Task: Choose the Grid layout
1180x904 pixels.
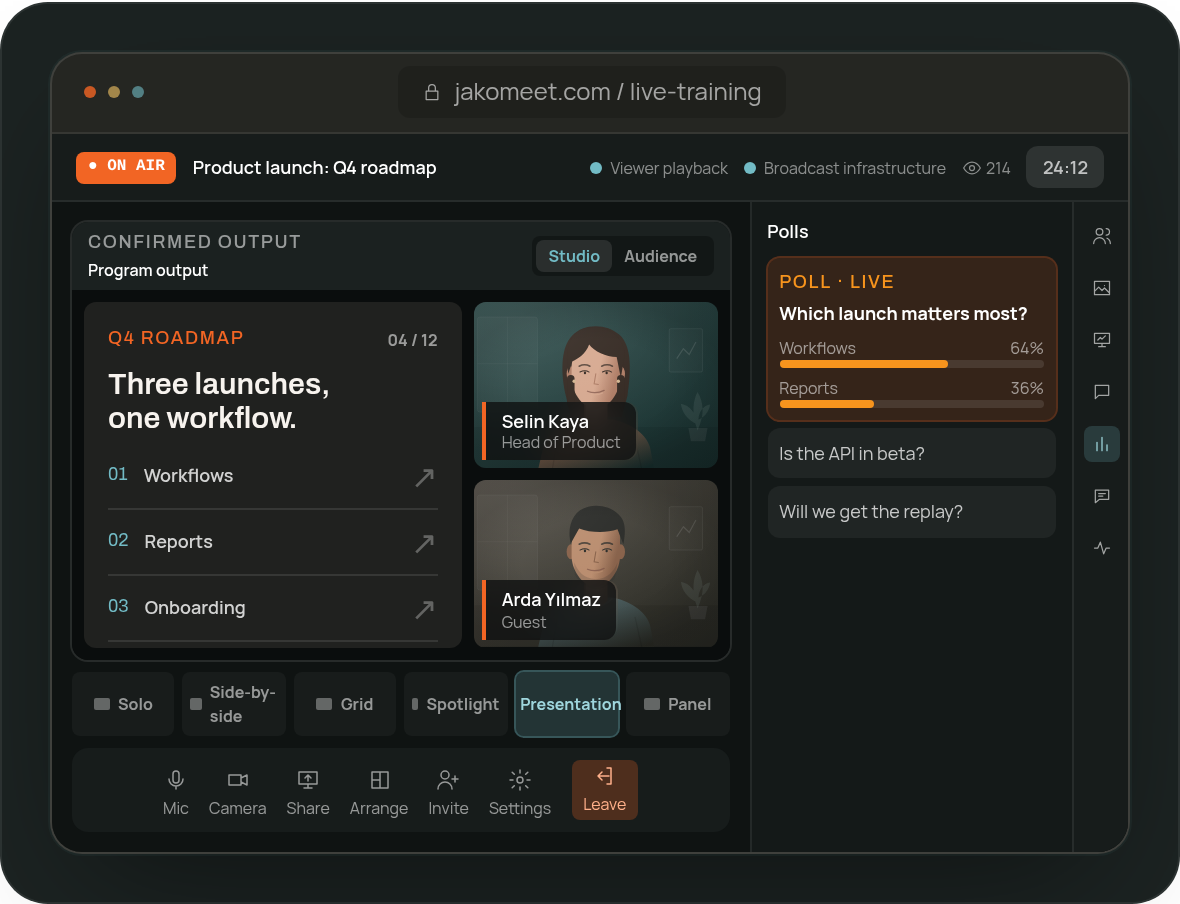Action: pos(345,704)
